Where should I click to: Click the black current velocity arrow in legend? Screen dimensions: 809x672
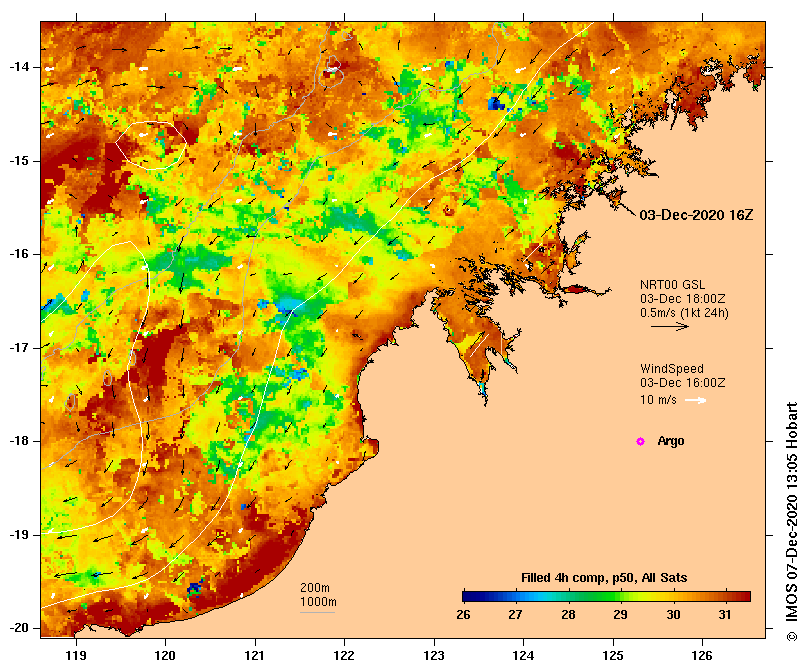pos(670,326)
